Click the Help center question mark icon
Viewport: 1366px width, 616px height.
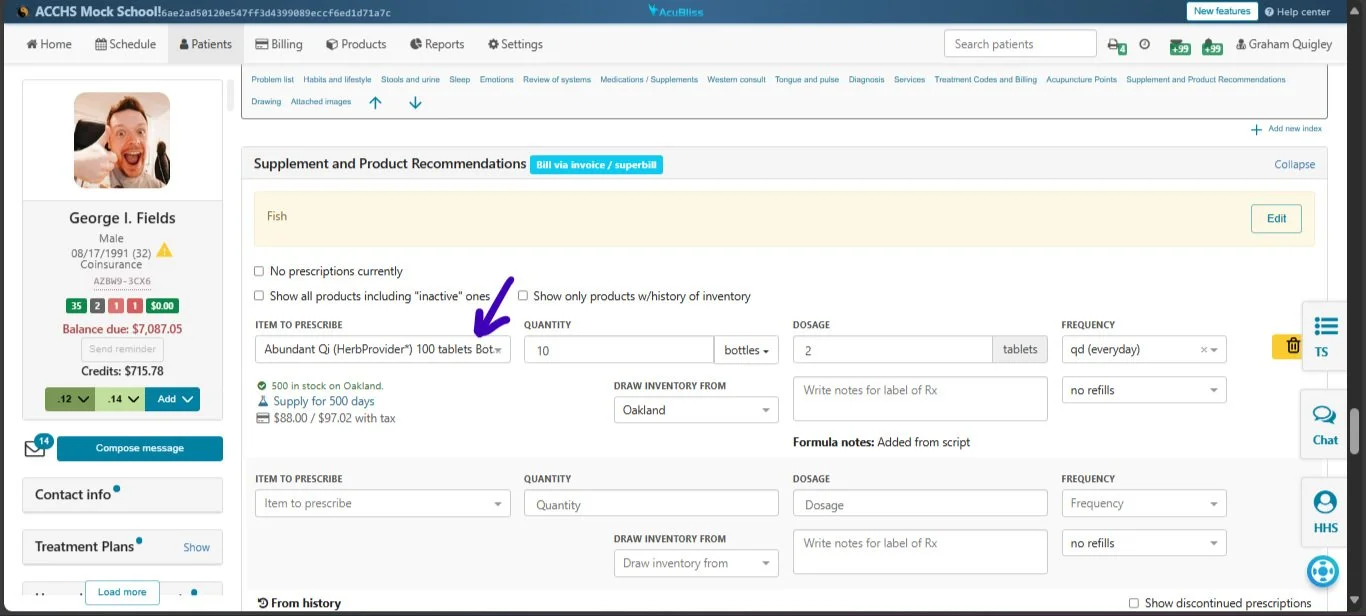(1269, 12)
